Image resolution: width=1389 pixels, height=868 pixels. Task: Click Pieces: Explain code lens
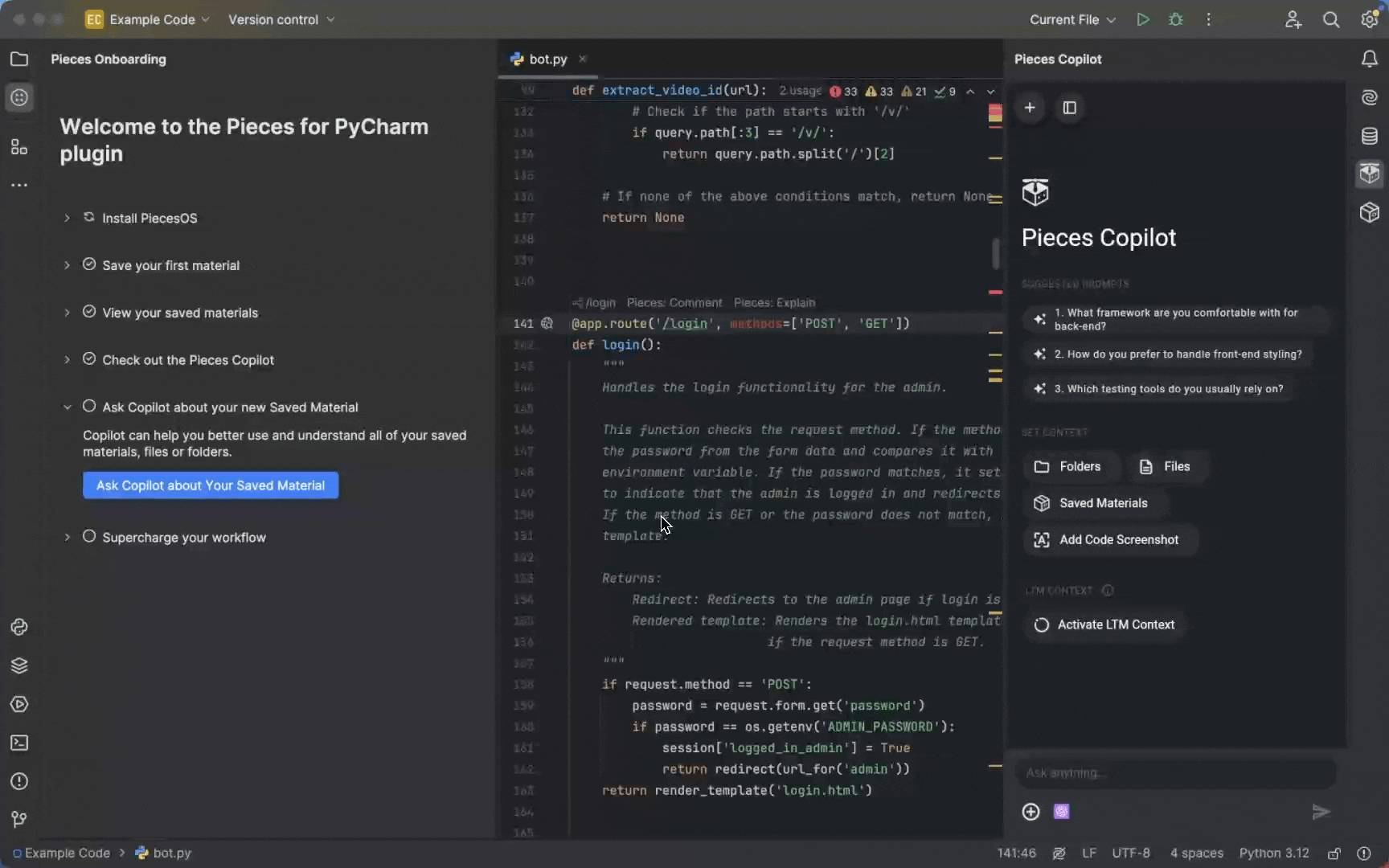coord(774,303)
